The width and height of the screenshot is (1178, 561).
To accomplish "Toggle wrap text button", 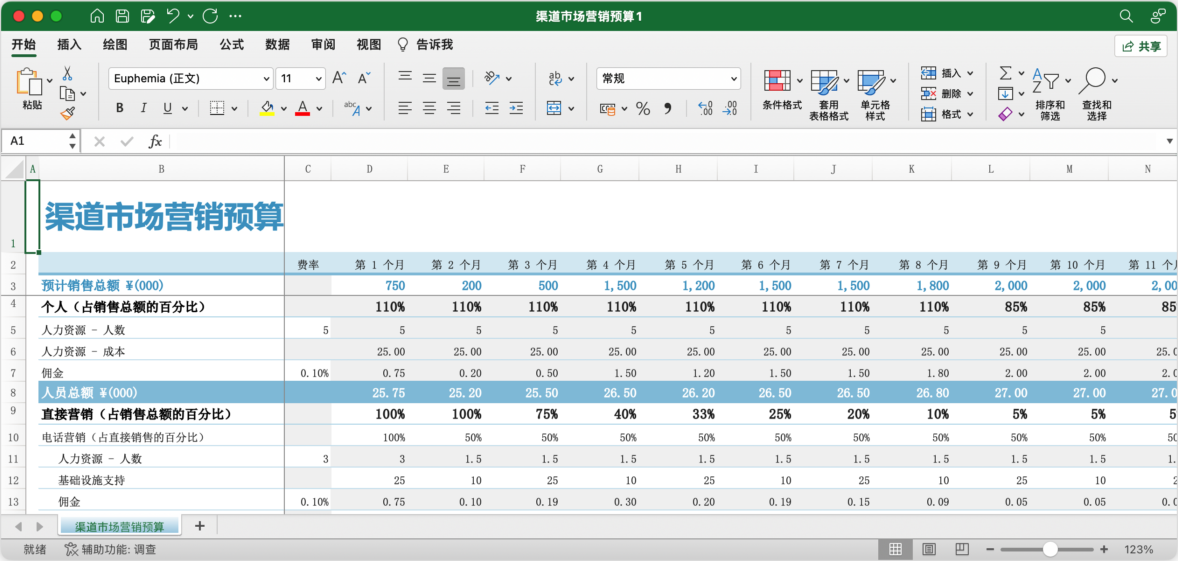I will (555, 78).
